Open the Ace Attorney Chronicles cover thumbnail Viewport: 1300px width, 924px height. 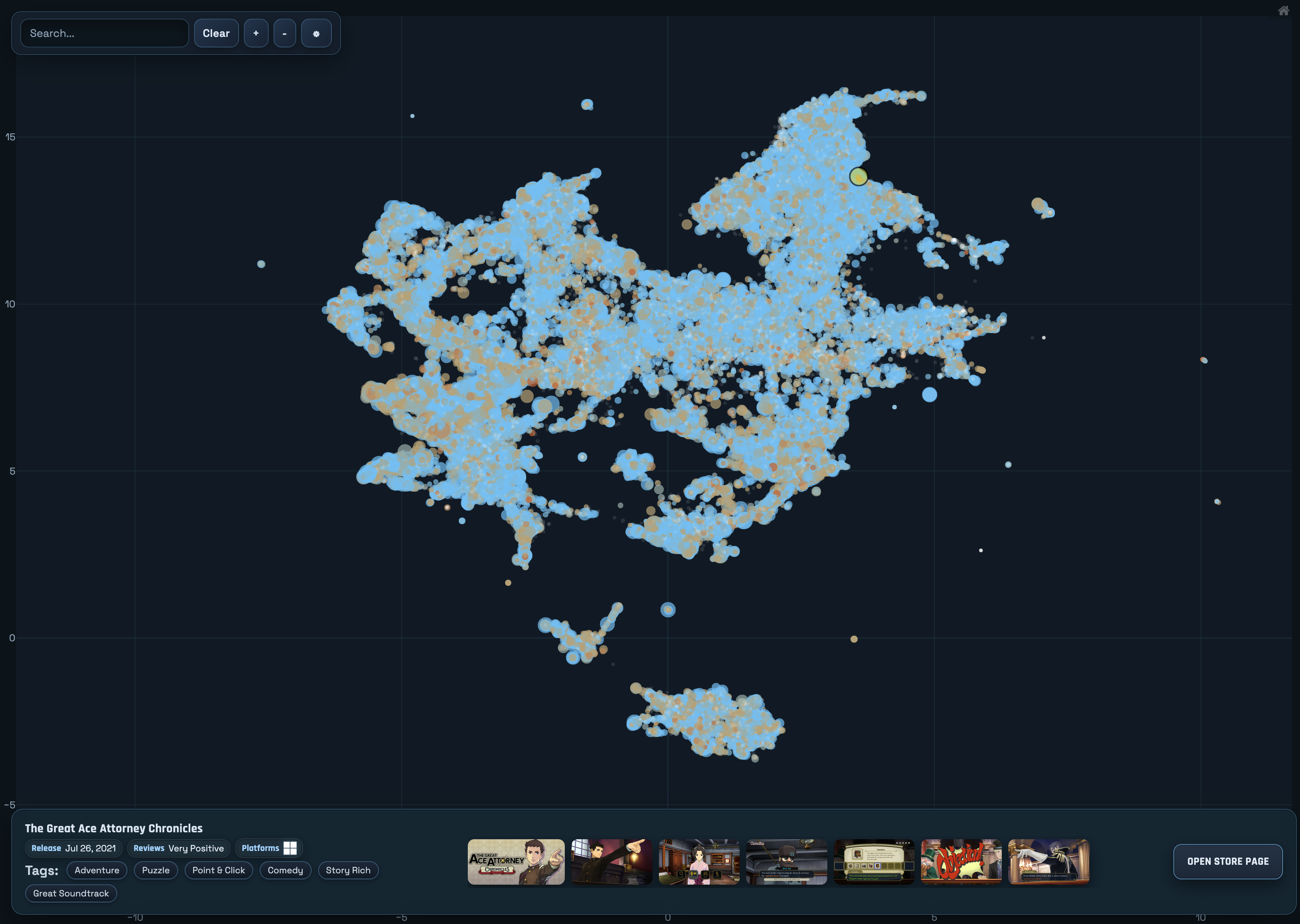pos(516,862)
